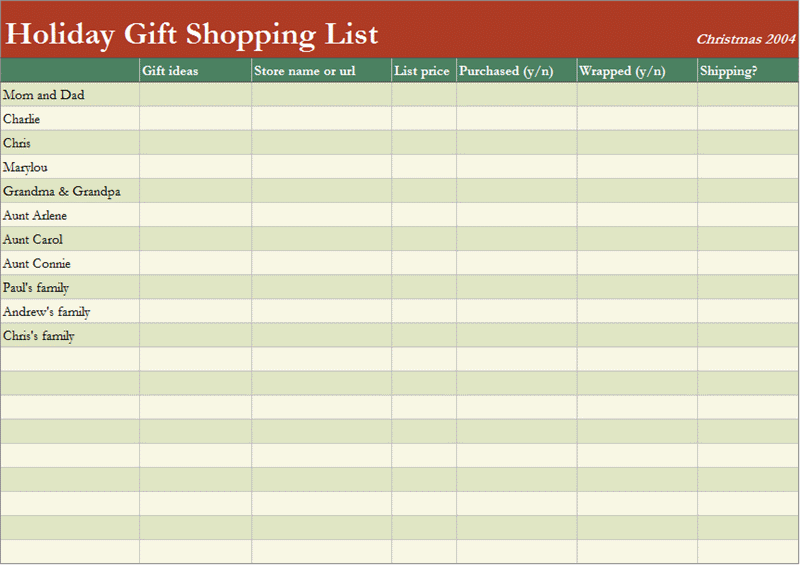Viewport: 800px width, 565px height.
Task: Click the Paul's family cell
Action: pyautogui.click(x=70, y=287)
